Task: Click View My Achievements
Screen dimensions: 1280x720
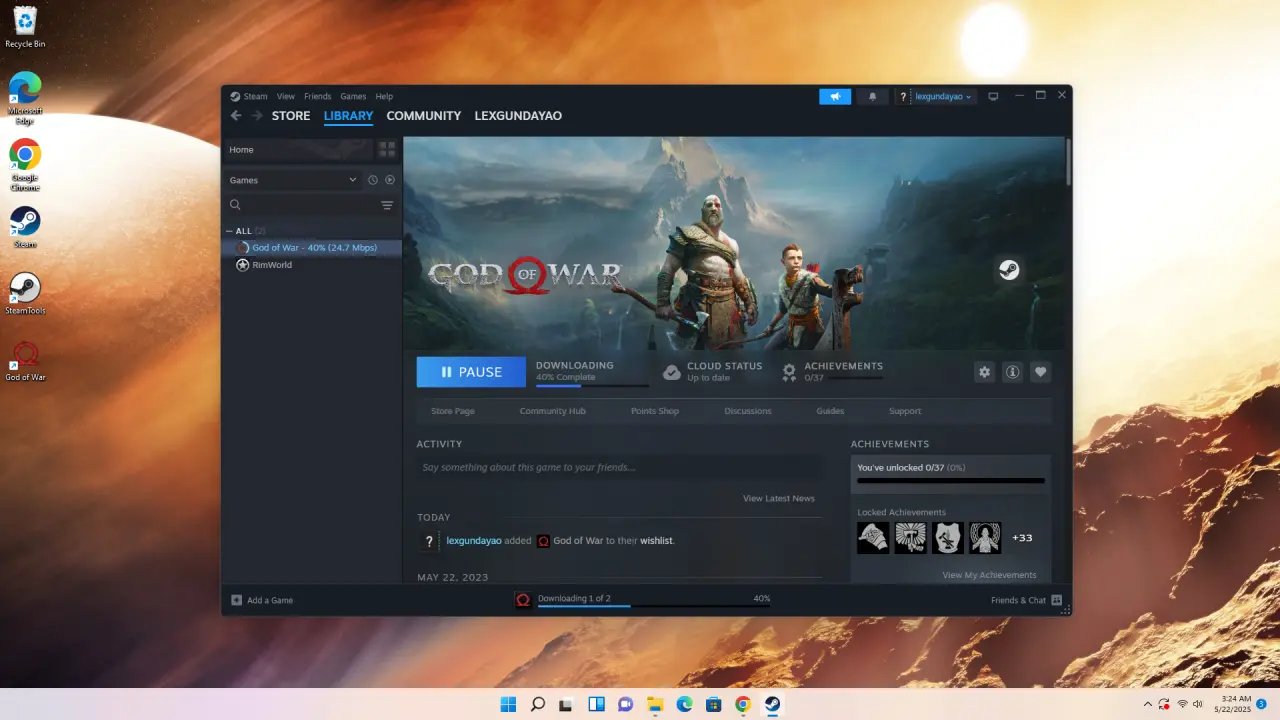Action: click(989, 575)
